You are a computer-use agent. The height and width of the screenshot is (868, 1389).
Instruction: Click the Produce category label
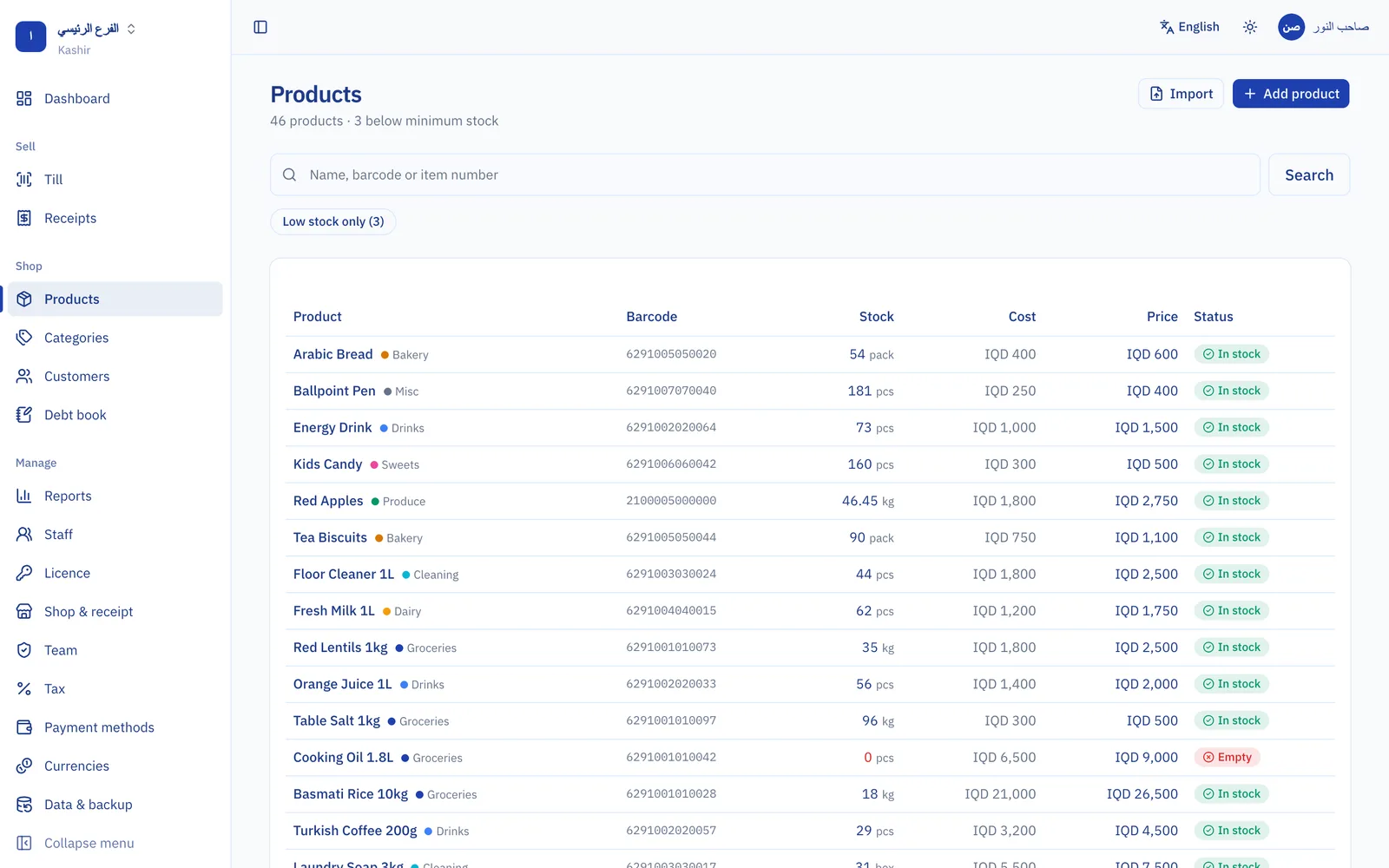click(x=404, y=502)
